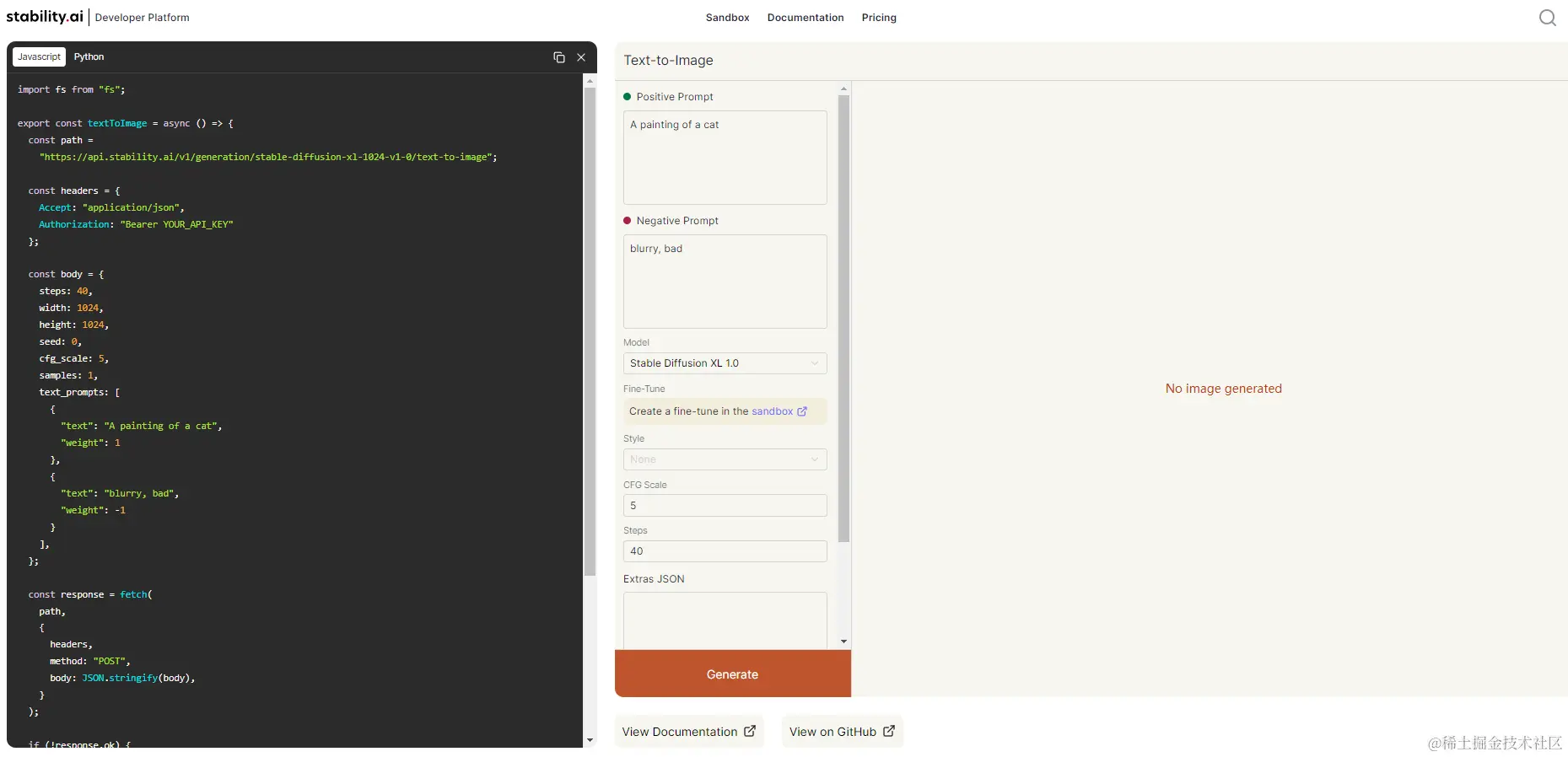Click the Fine-Tune label
1568x757 pixels.
[644, 389]
